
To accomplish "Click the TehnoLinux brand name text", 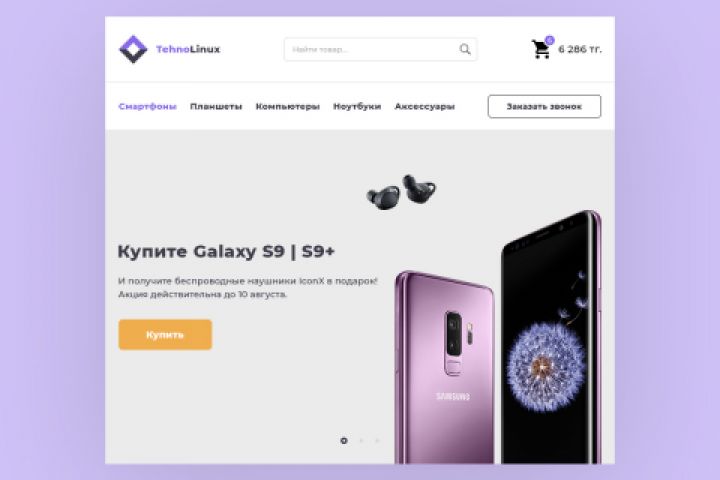I will pyautogui.click(x=188, y=49).
